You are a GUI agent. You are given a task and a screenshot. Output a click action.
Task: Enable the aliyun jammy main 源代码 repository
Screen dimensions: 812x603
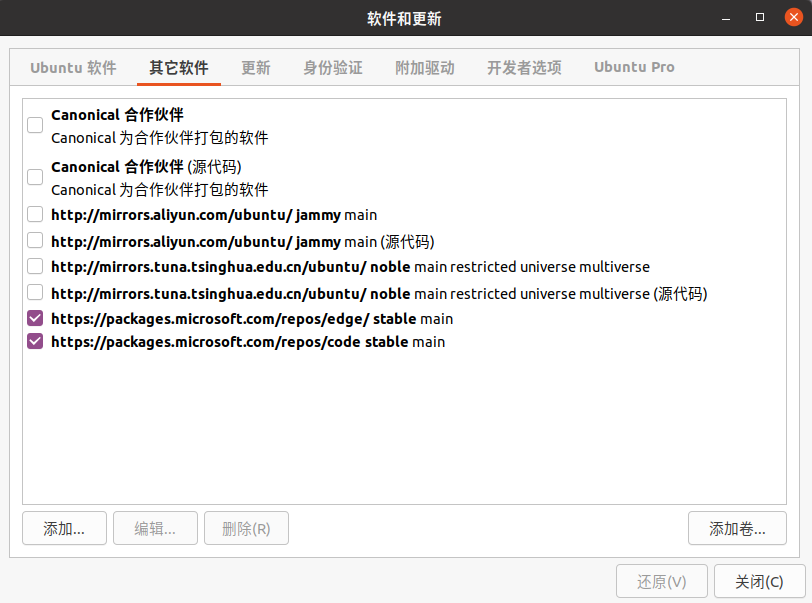[x=34, y=240]
